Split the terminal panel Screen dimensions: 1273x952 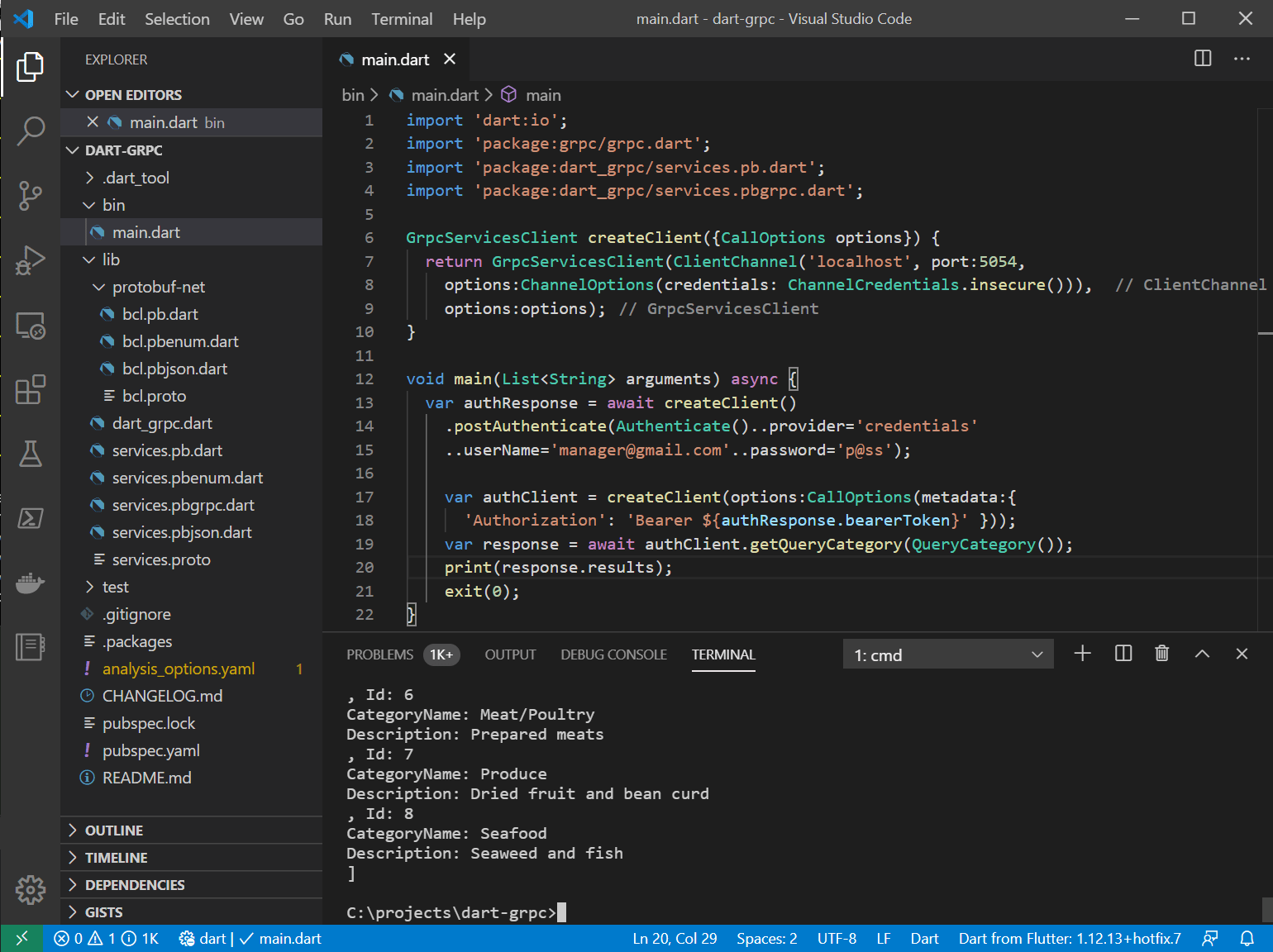pos(1123,654)
